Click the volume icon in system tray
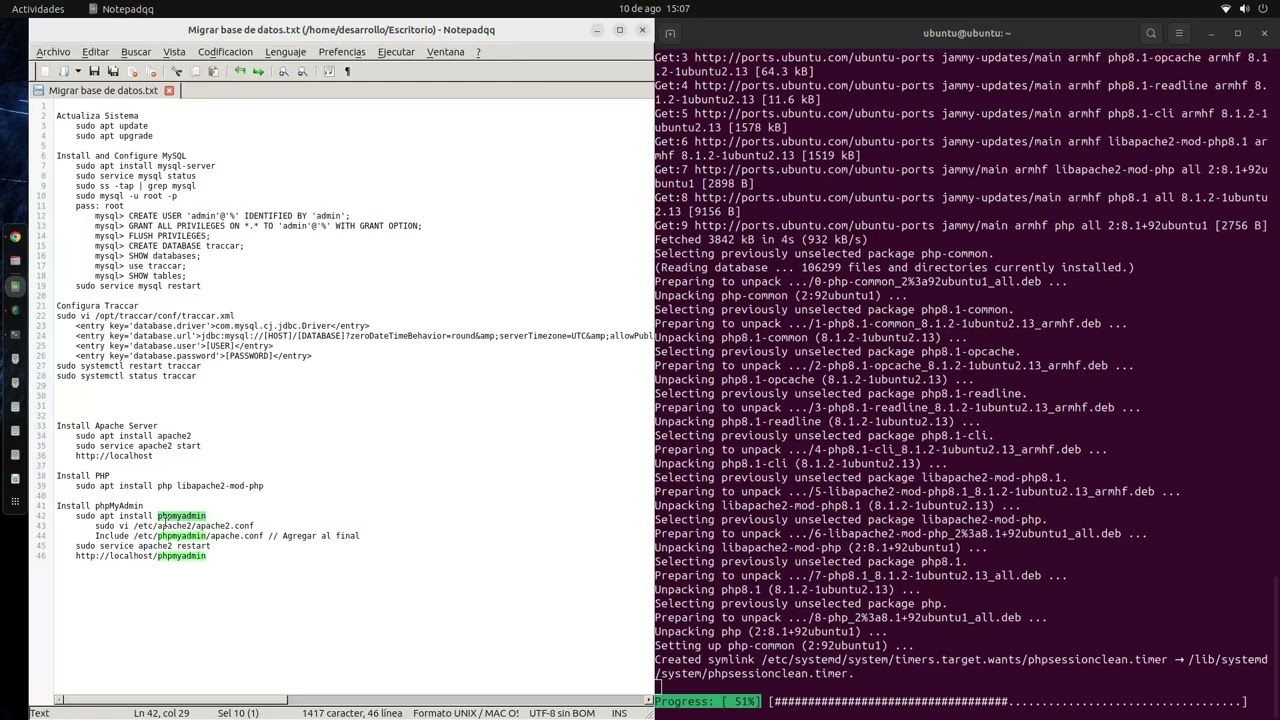The width and height of the screenshot is (1280, 720). [1246, 9]
